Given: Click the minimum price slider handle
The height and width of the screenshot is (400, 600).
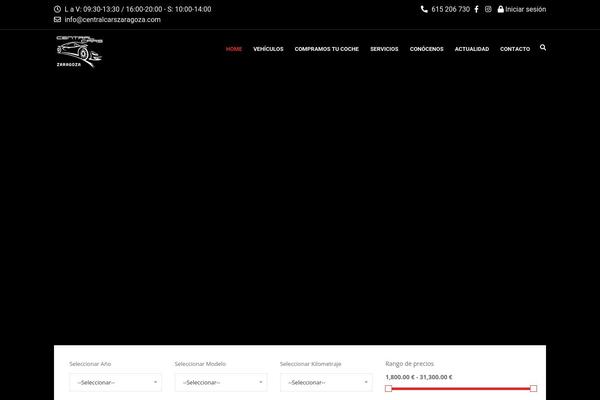Looking at the screenshot, I should tap(388, 389).
